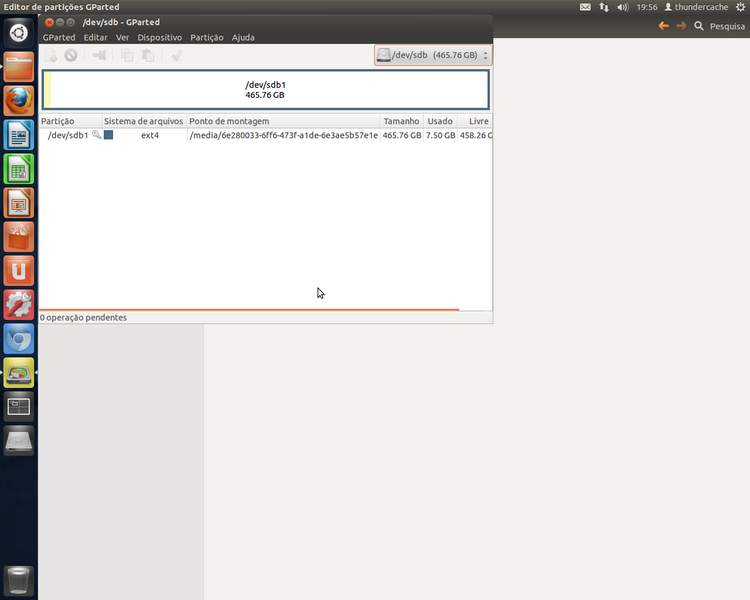This screenshot has width=750, height=600.
Task: Open the Ajuda menu
Action: 243,37
